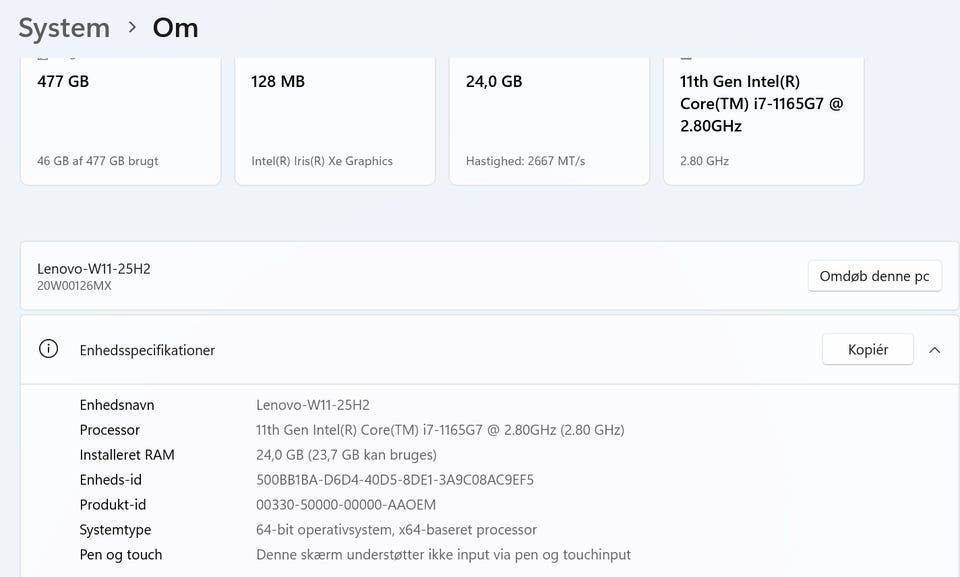The height and width of the screenshot is (577, 960).
Task: Click the info icon beside Enhedsspecifikationer
Action: 48,349
